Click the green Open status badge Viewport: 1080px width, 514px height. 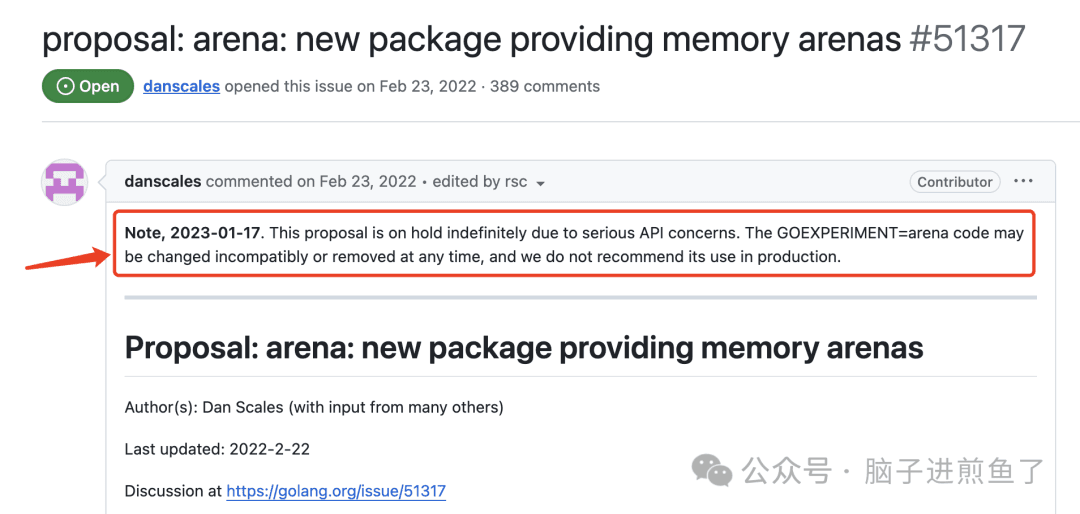pos(88,87)
